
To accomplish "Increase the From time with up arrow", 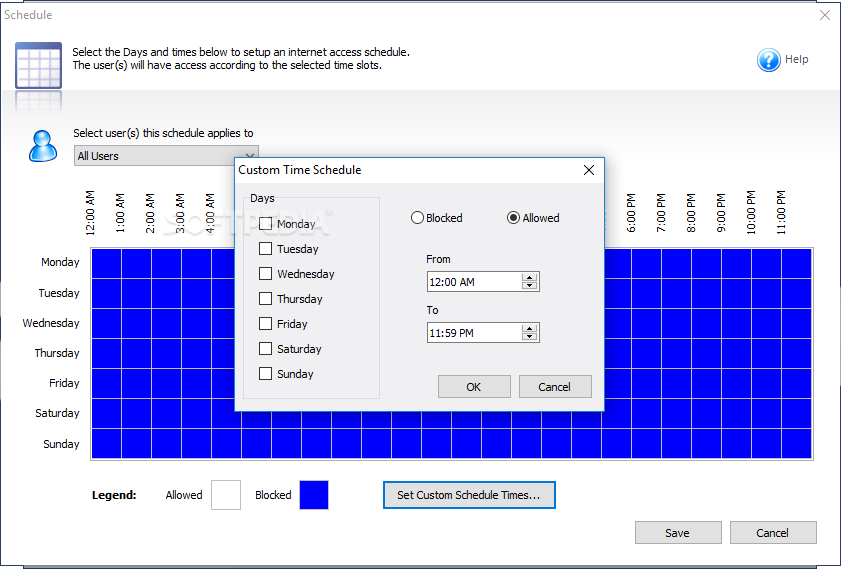I will pyautogui.click(x=529, y=277).
